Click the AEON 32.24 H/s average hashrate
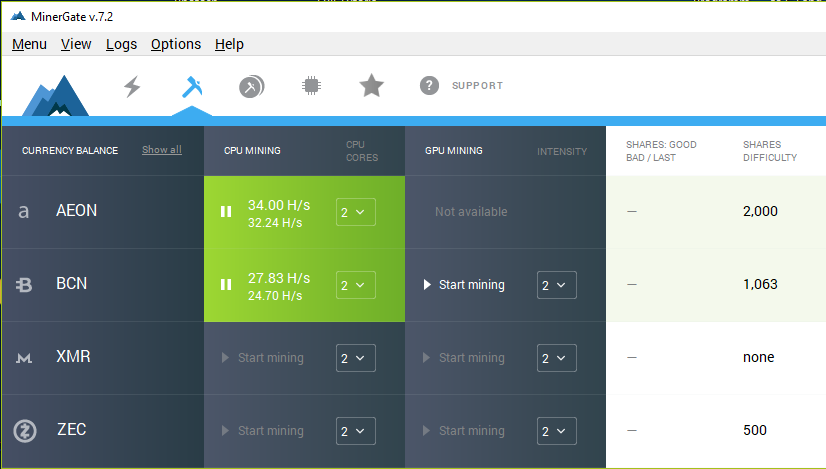Screen dimensions: 826x469 point(275,223)
